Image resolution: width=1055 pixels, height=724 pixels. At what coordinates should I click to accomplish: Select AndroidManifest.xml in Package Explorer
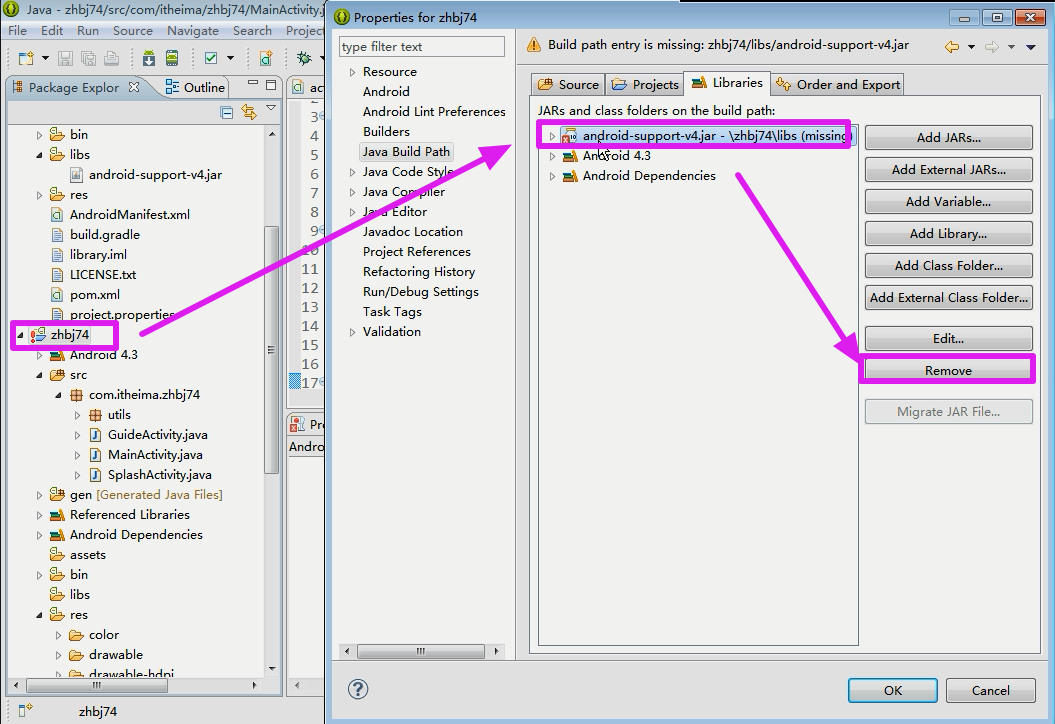(x=130, y=215)
